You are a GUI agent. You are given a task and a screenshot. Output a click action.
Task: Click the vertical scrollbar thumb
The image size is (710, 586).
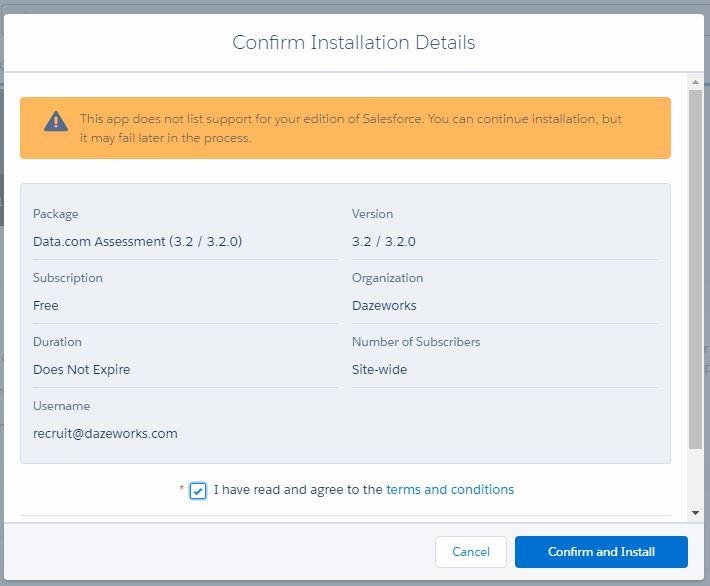pyautogui.click(x=696, y=269)
